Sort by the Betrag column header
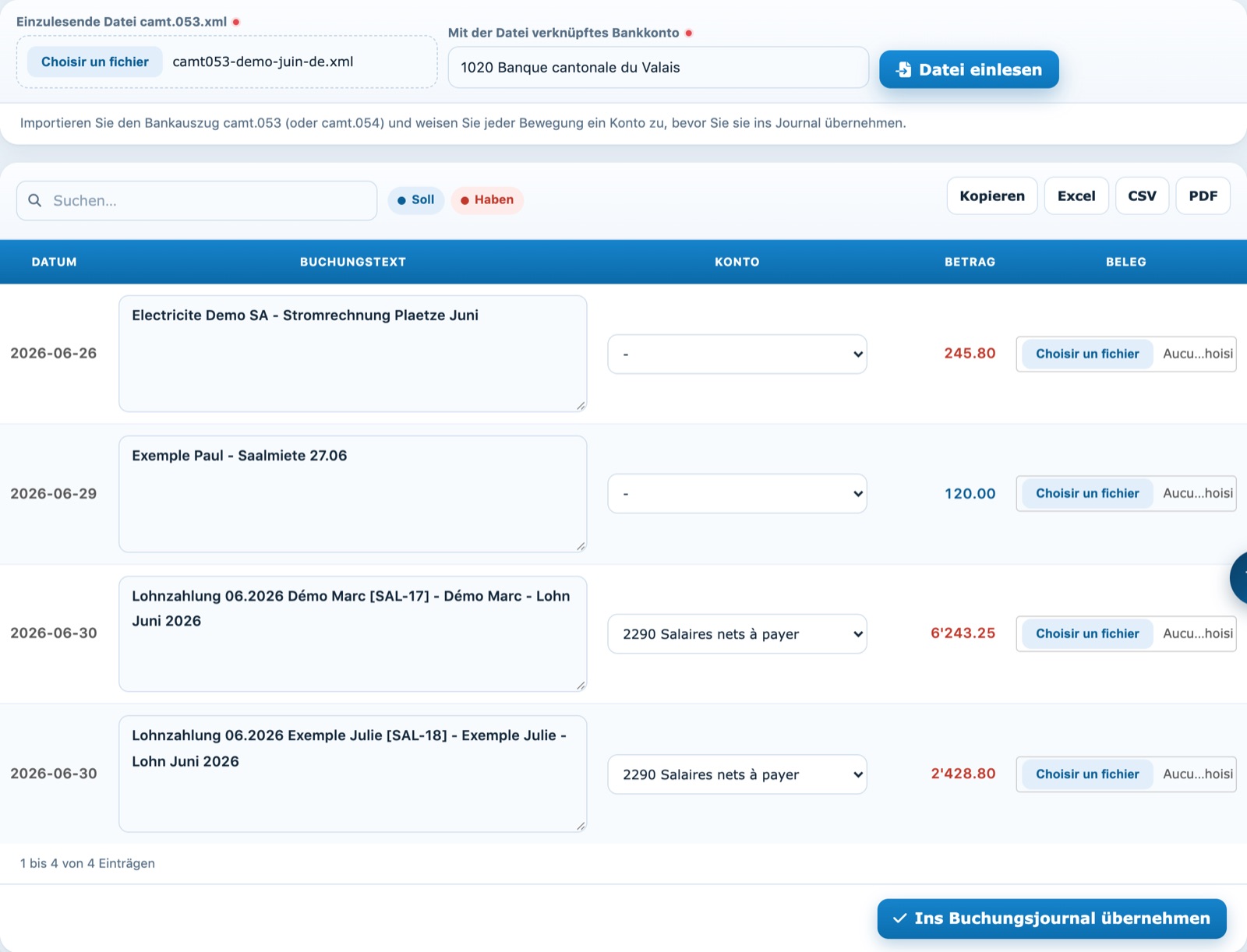1247x952 pixels. coord(970,262)
